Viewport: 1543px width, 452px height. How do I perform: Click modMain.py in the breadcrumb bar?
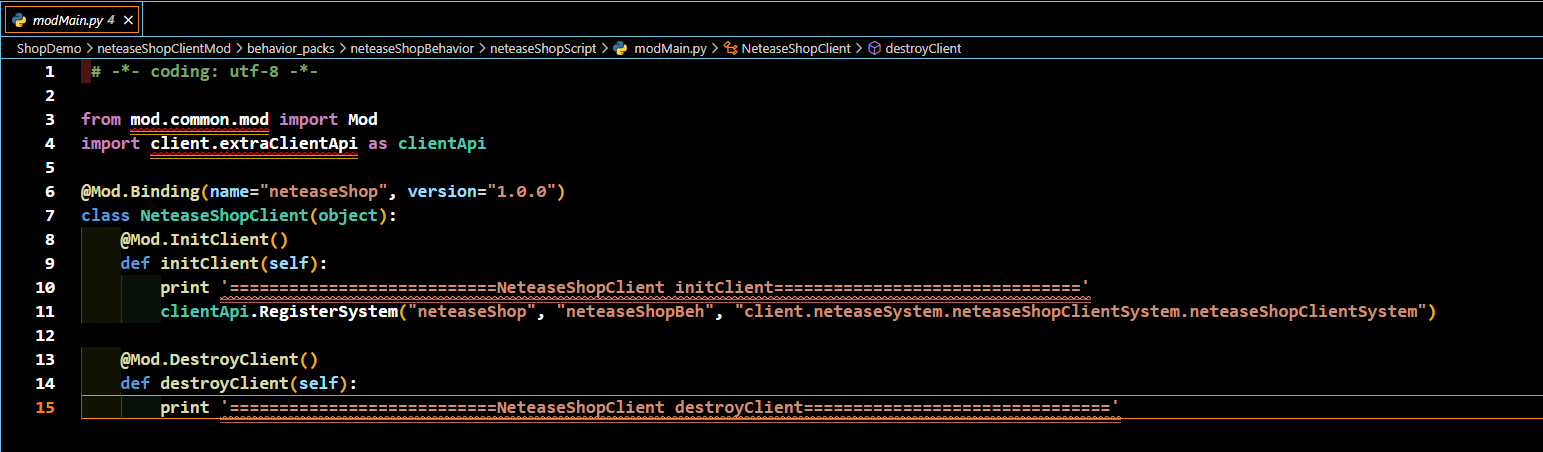click(x=670, y=48)
